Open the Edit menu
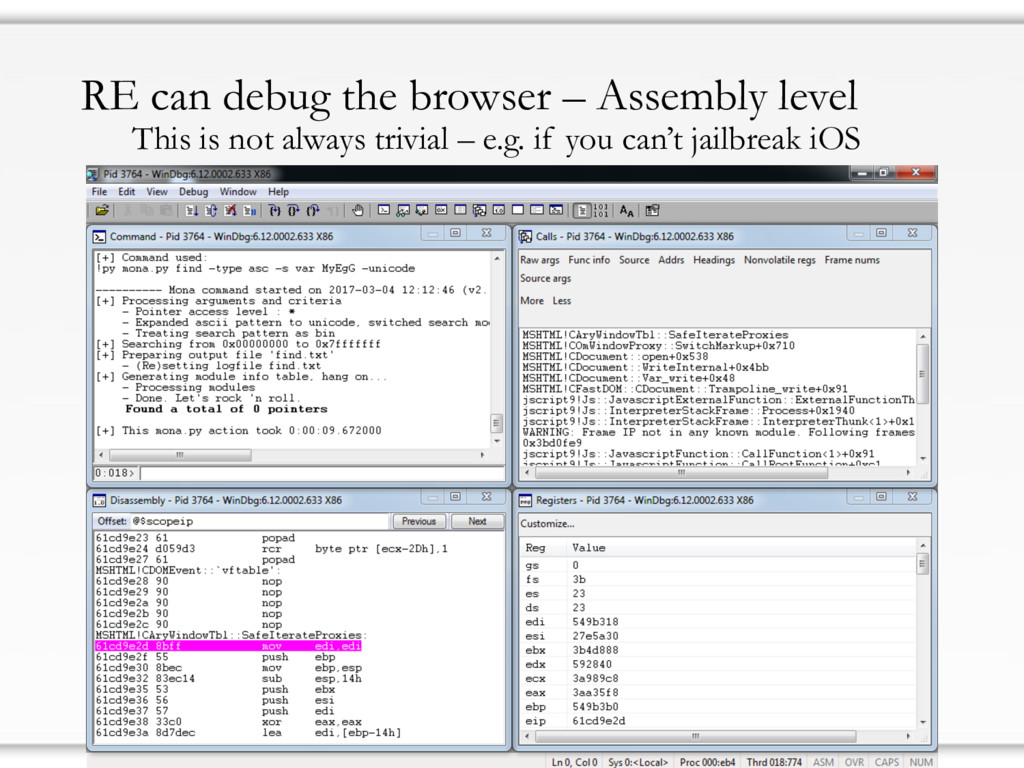 point(127,191)
